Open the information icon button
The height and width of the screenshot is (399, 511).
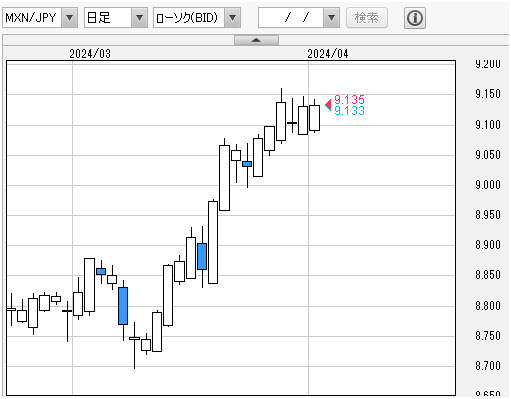point(415,18)
